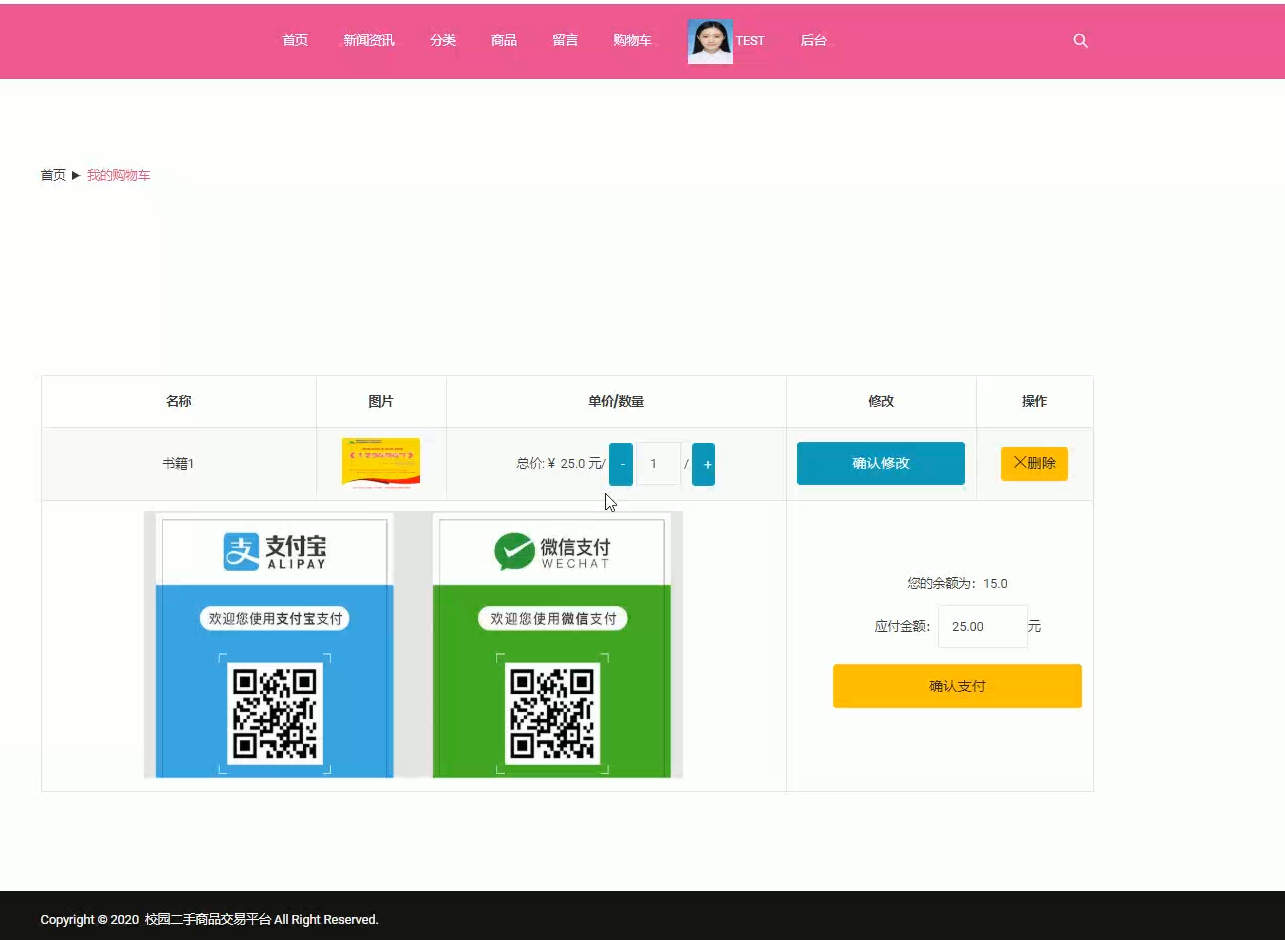Click the 书籍1 name cell
Viewport: 1285px width, 940px height.
(178, 464)
